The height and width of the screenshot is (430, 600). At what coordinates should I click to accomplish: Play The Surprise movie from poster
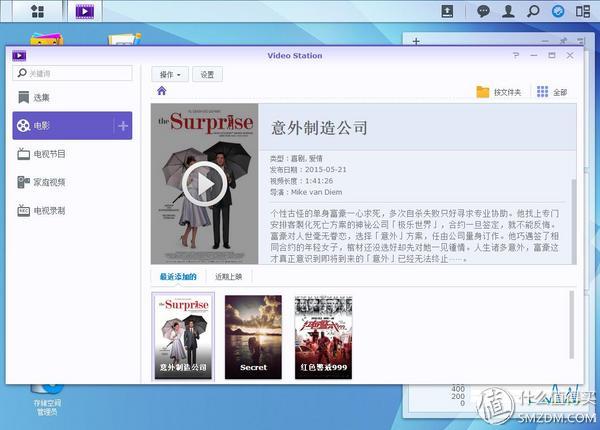click(203, 183)
